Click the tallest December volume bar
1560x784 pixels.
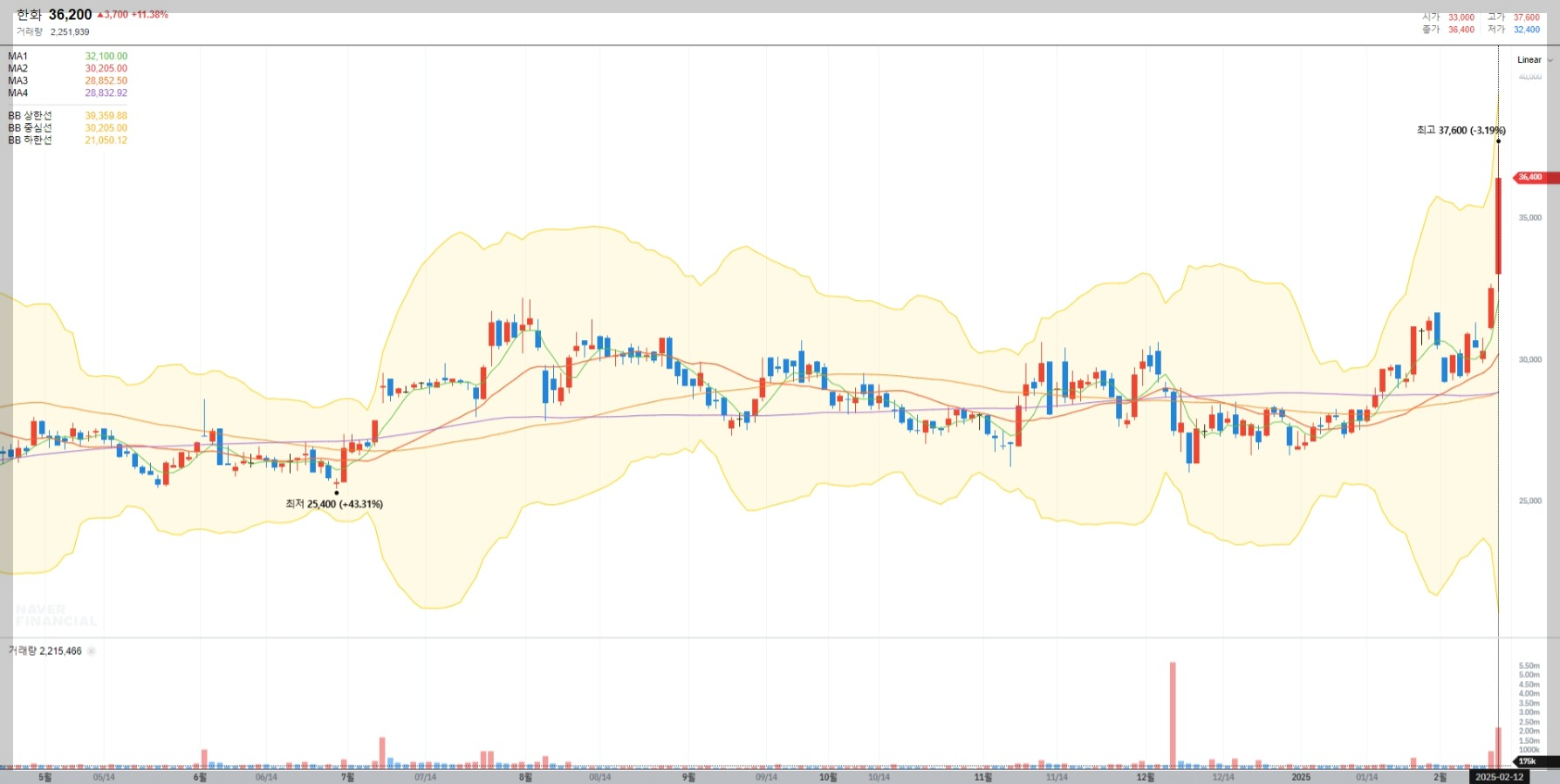[1173, 714]
